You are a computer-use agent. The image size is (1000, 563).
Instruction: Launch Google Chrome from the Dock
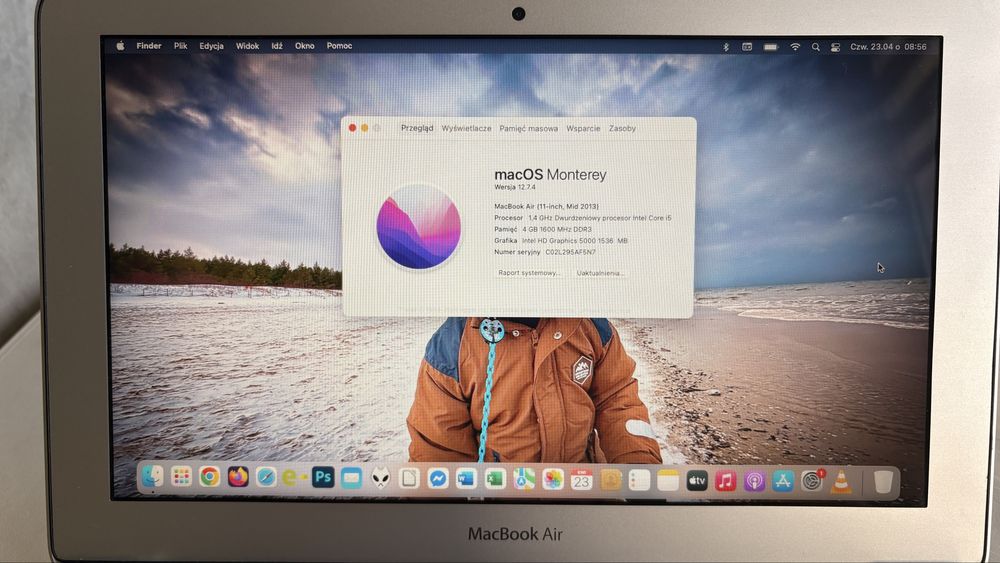[x=209, y=477]
